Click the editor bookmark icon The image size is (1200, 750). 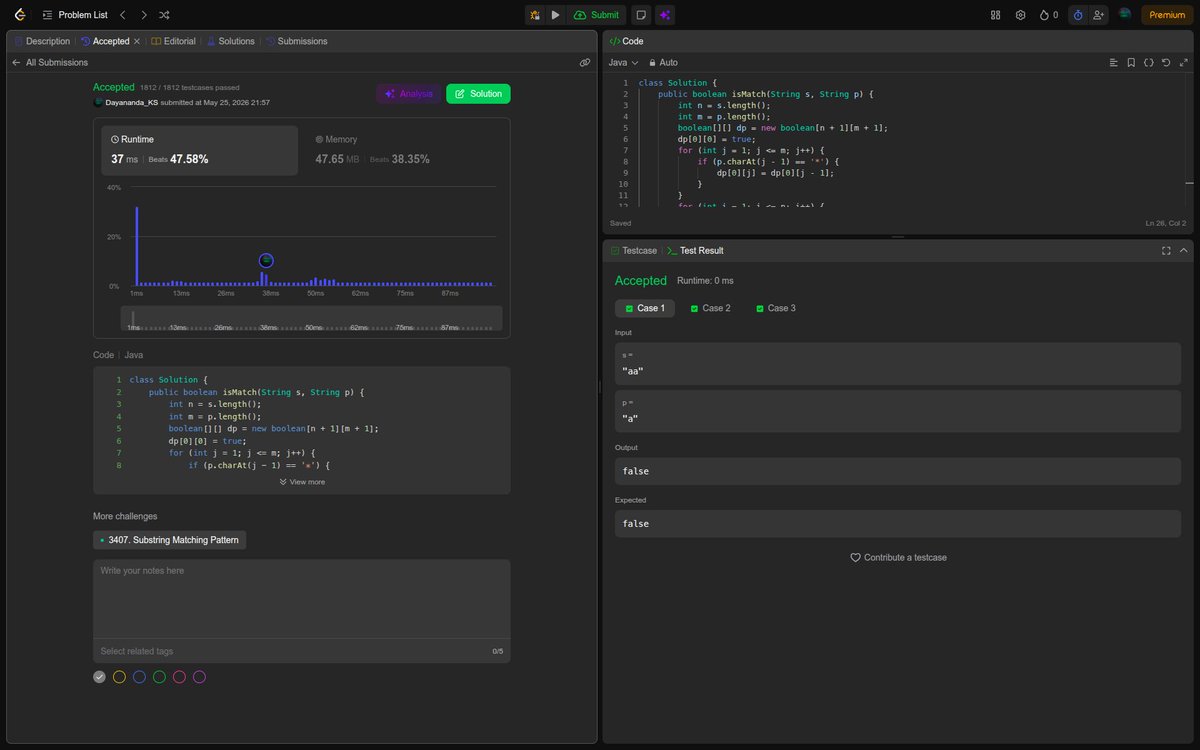[x=1131, y=62]
